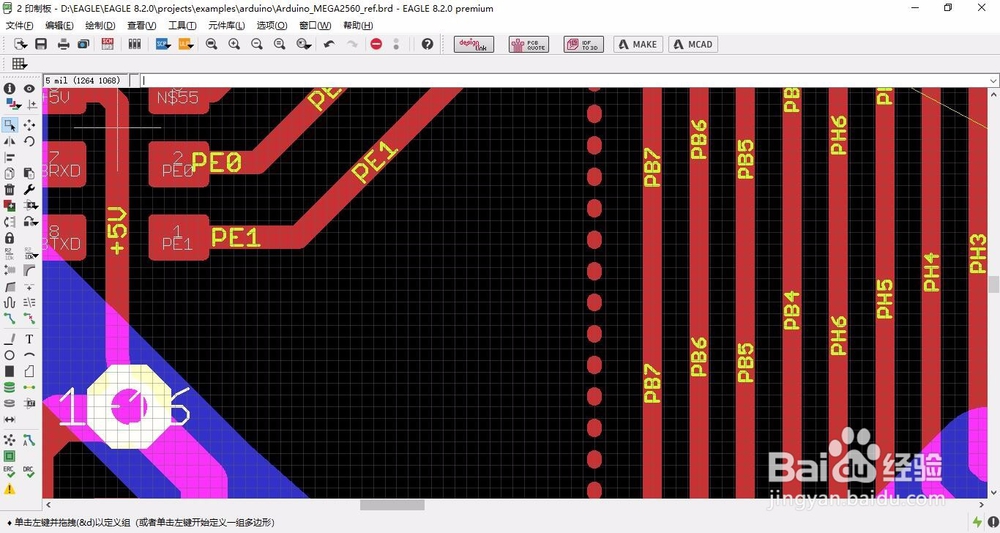Open the 工具(T) menu
The image size is (1000, 533).
[x=182, y=26]
